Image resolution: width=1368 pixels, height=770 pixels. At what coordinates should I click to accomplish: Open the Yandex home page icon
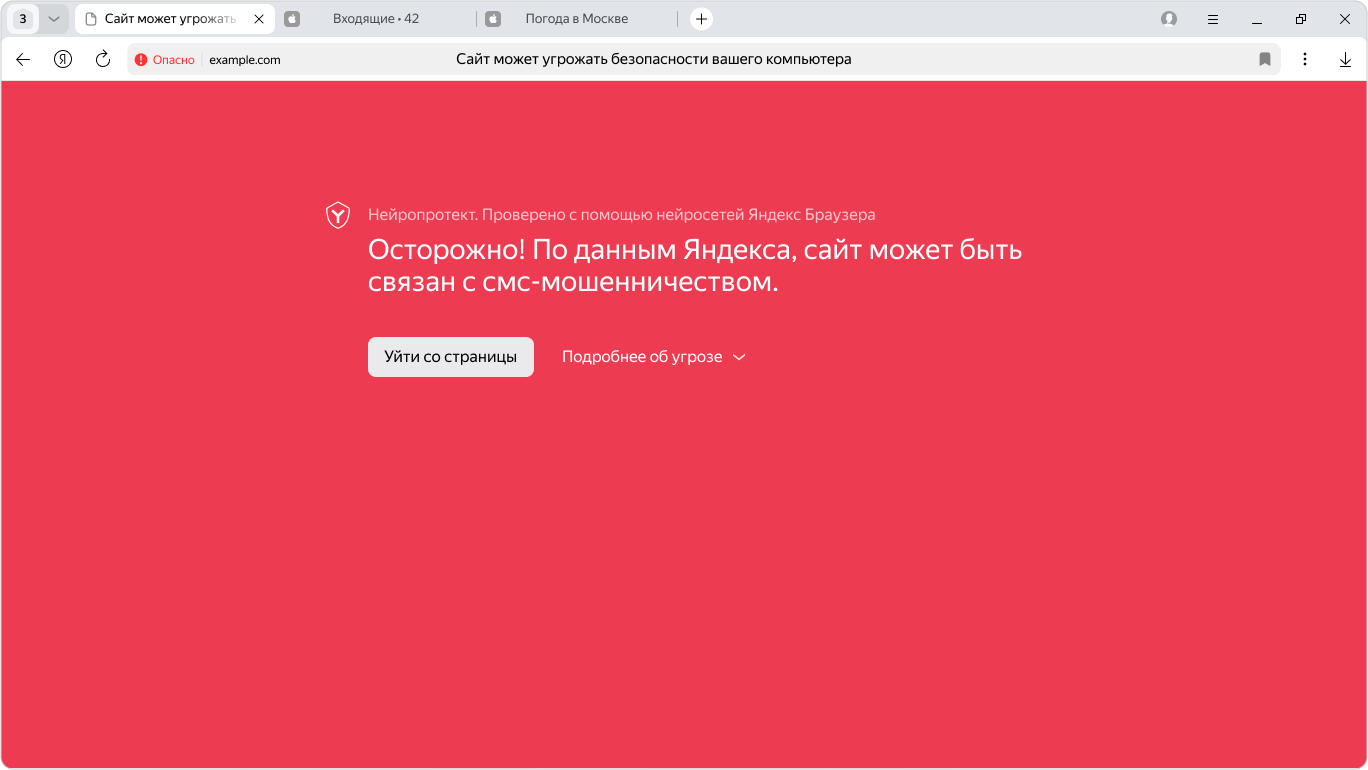coord(63,60)
